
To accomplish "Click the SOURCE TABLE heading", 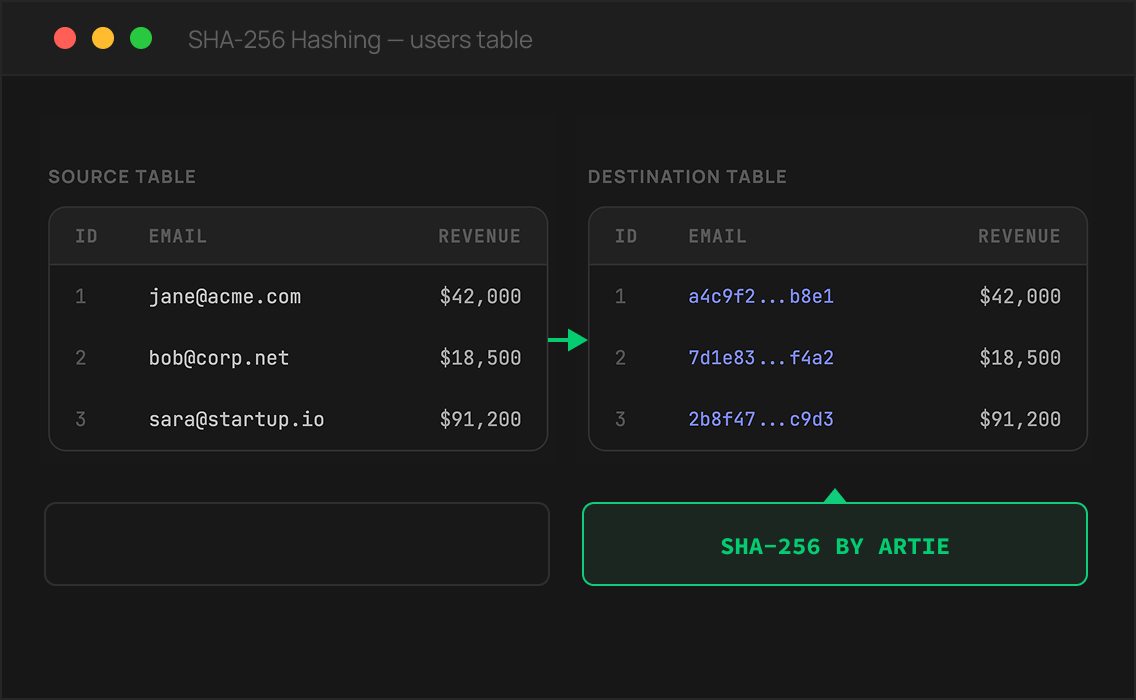I will [122, 177].
